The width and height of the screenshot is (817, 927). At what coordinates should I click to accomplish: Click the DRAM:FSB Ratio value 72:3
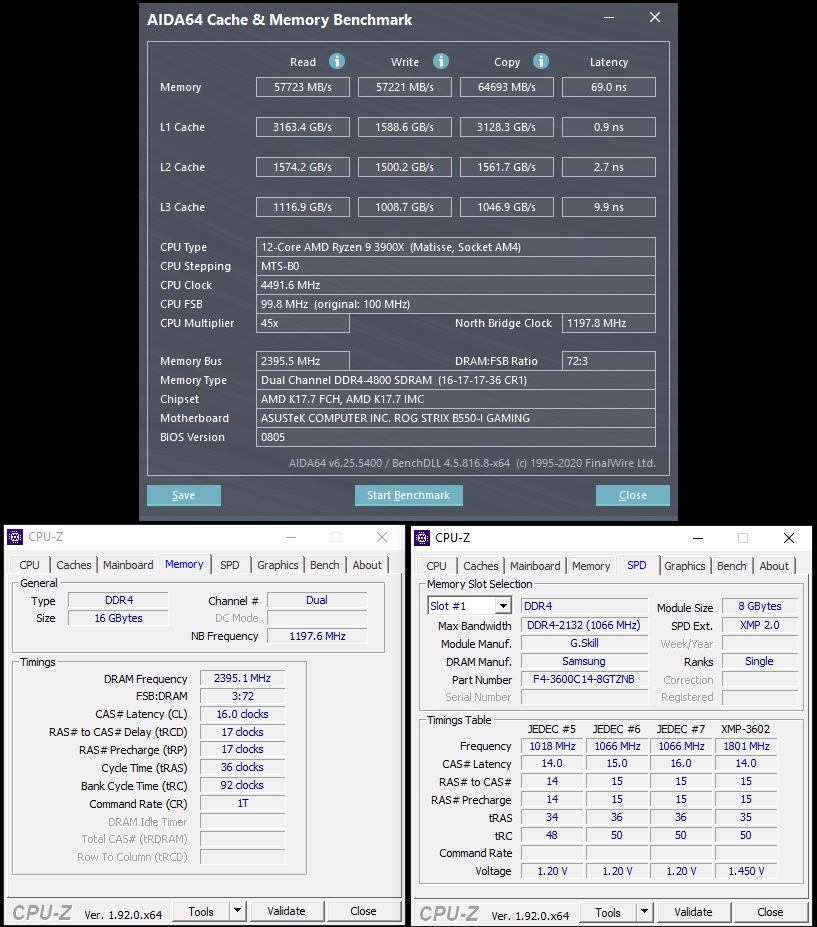tap(609, 361)
